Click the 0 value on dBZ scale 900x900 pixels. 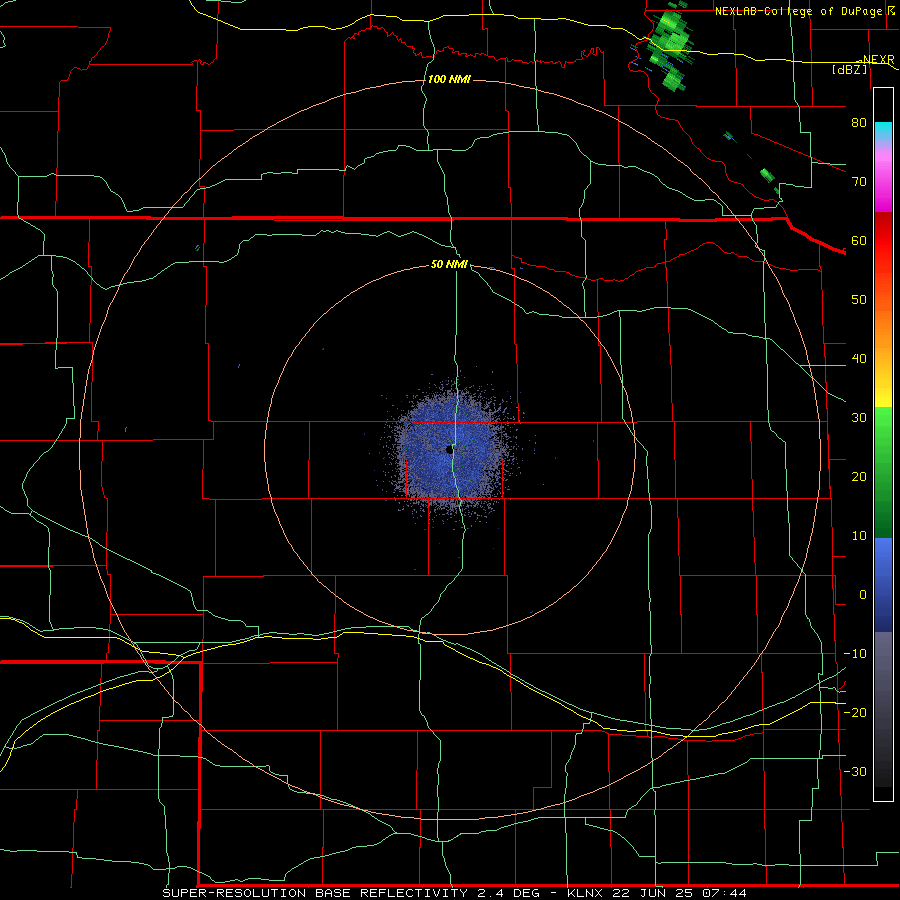click(x=863, y=595)
